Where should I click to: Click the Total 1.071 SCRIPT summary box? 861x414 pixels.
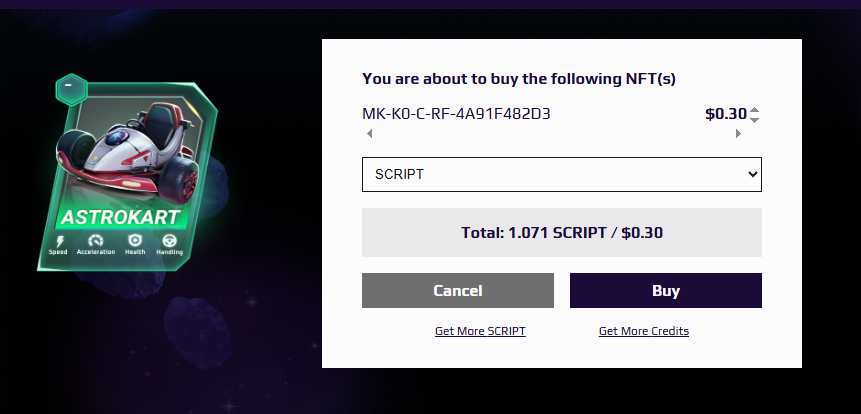point(562,232)
